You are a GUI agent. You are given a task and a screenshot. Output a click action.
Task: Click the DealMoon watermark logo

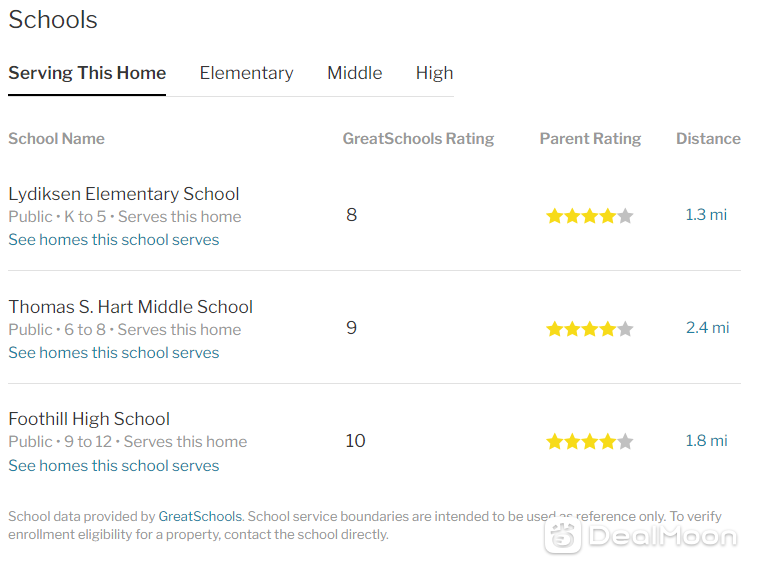(x=641, y=536)
